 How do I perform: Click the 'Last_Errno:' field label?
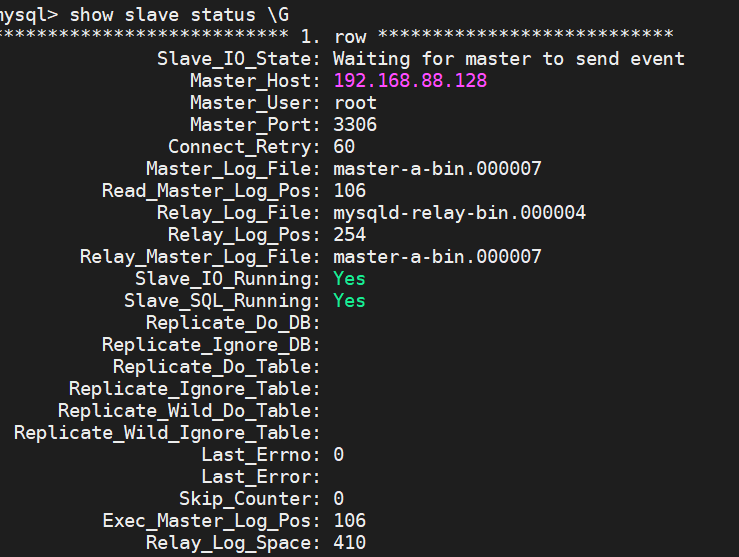tap(261, 455)
